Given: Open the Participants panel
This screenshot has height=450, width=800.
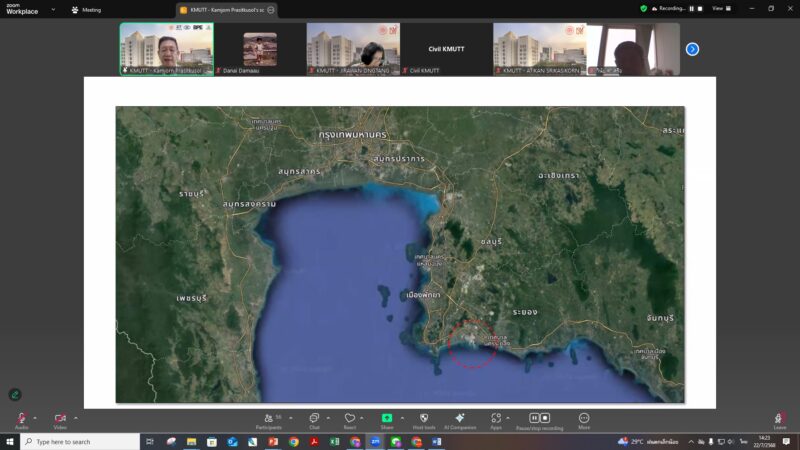Looking at the screenshot, I should [x=267, y=418].
